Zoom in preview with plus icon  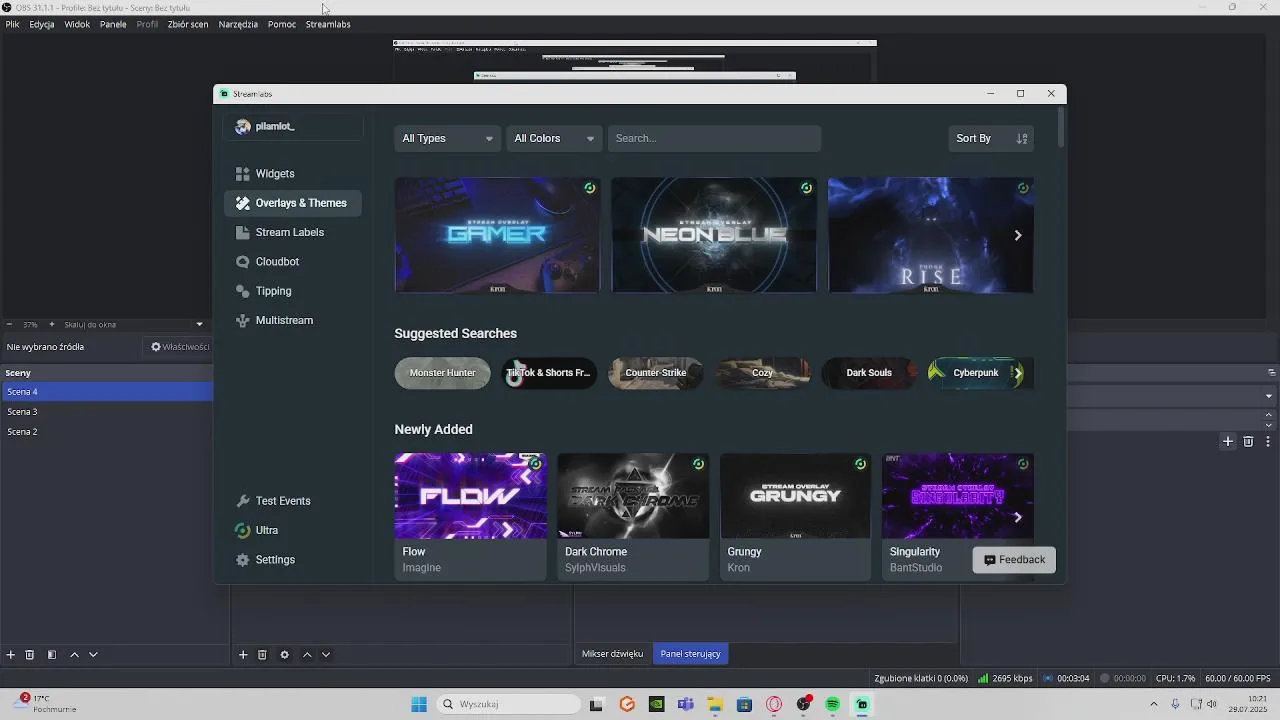click(52, 324)
